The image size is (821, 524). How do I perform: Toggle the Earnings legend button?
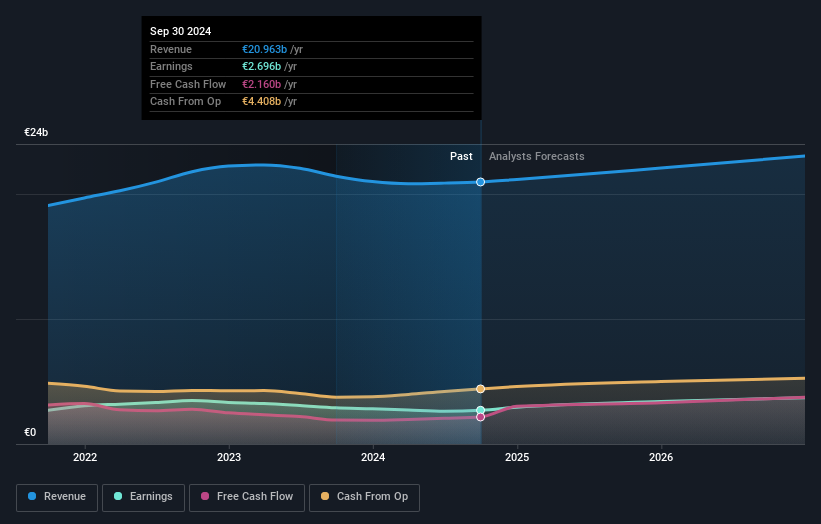[143, 497]
